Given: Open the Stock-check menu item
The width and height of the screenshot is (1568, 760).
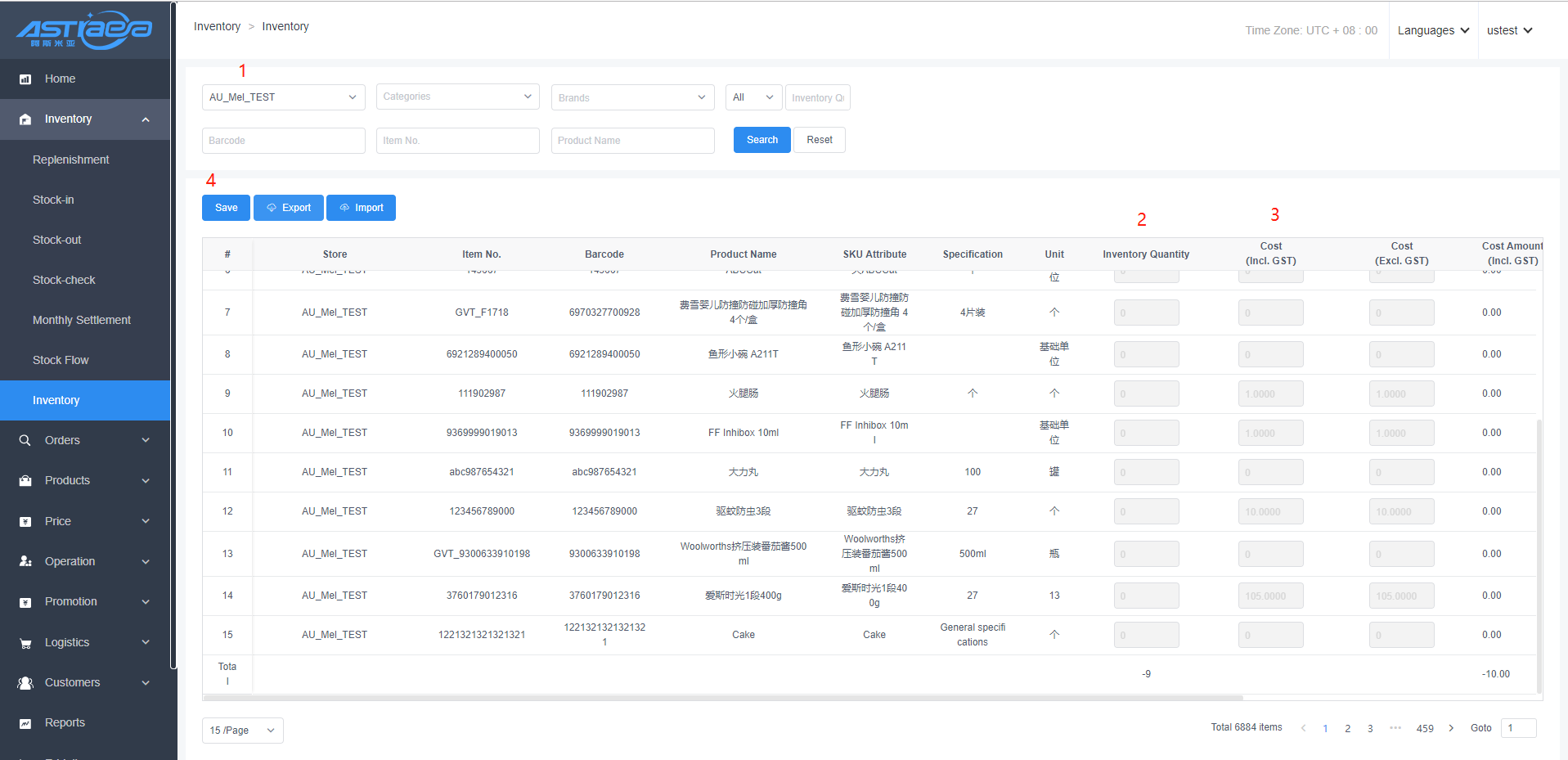Looking at the screenshot, I should click(x=64, y=280).
